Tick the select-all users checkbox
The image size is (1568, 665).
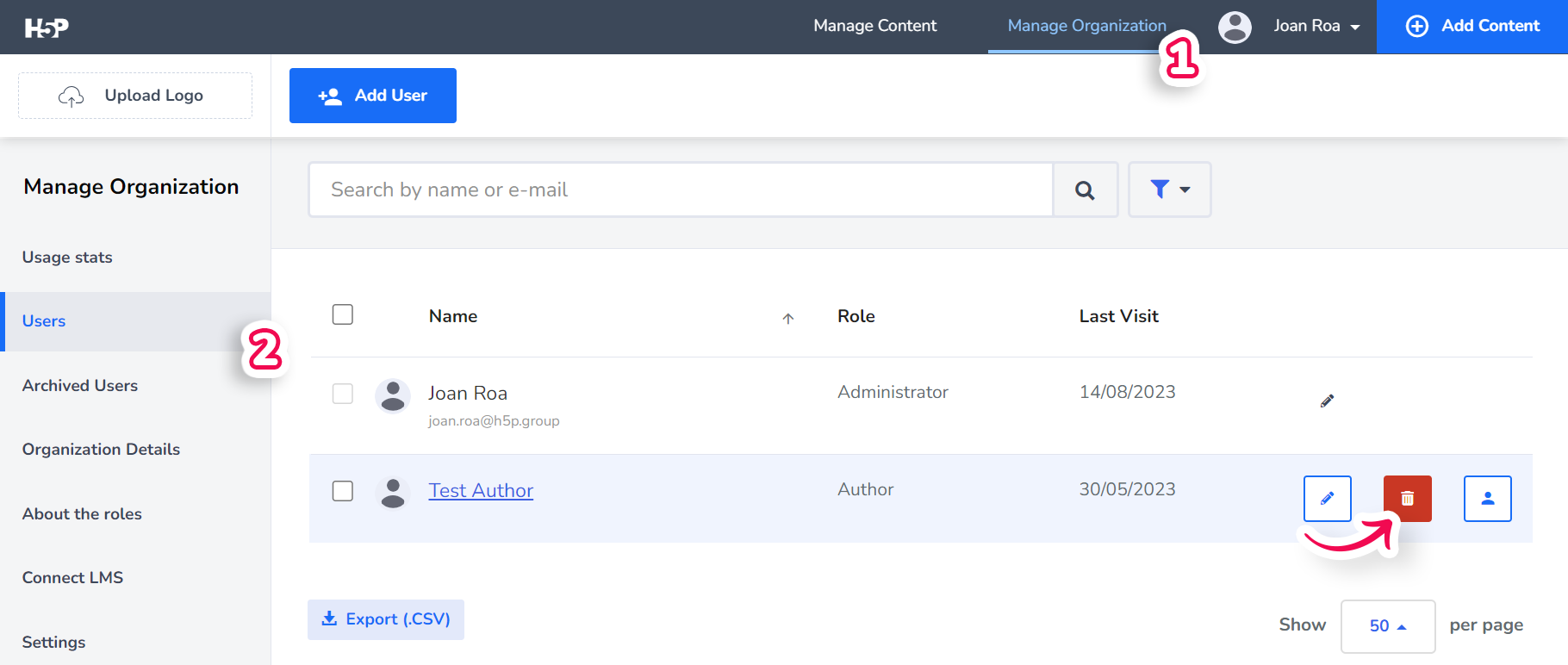click(x=343, y=314)
